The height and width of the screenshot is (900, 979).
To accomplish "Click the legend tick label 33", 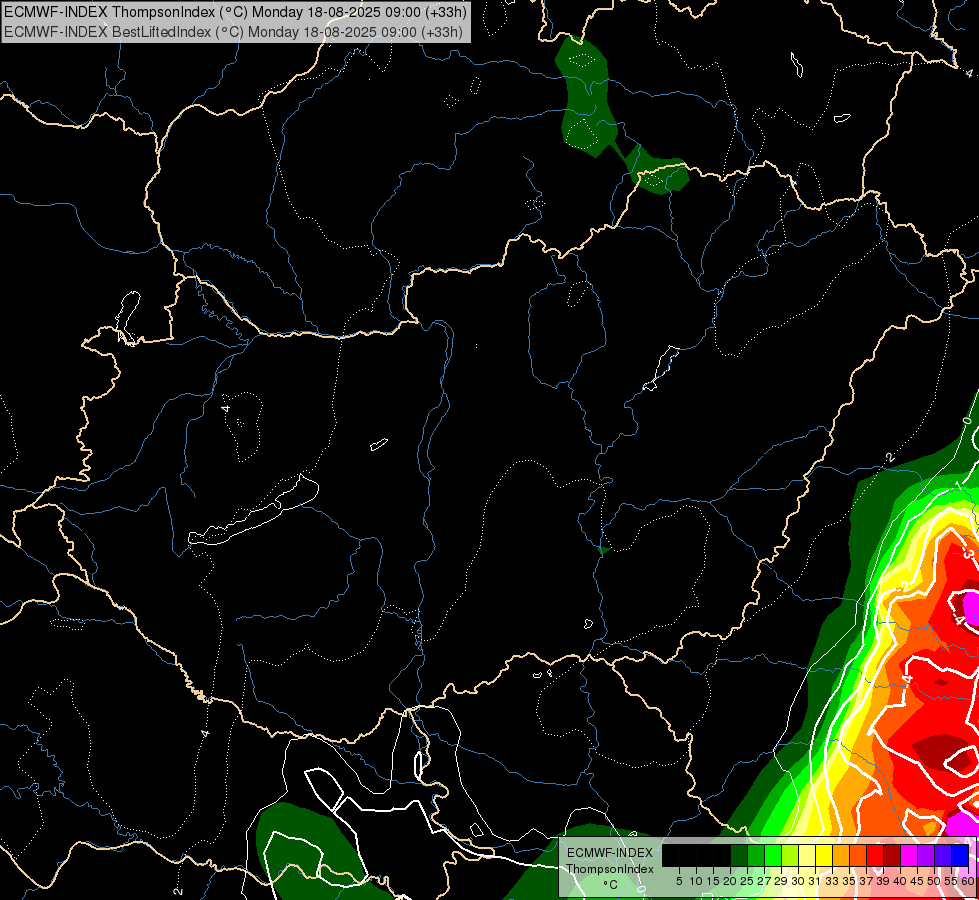I will click(832, 881).
